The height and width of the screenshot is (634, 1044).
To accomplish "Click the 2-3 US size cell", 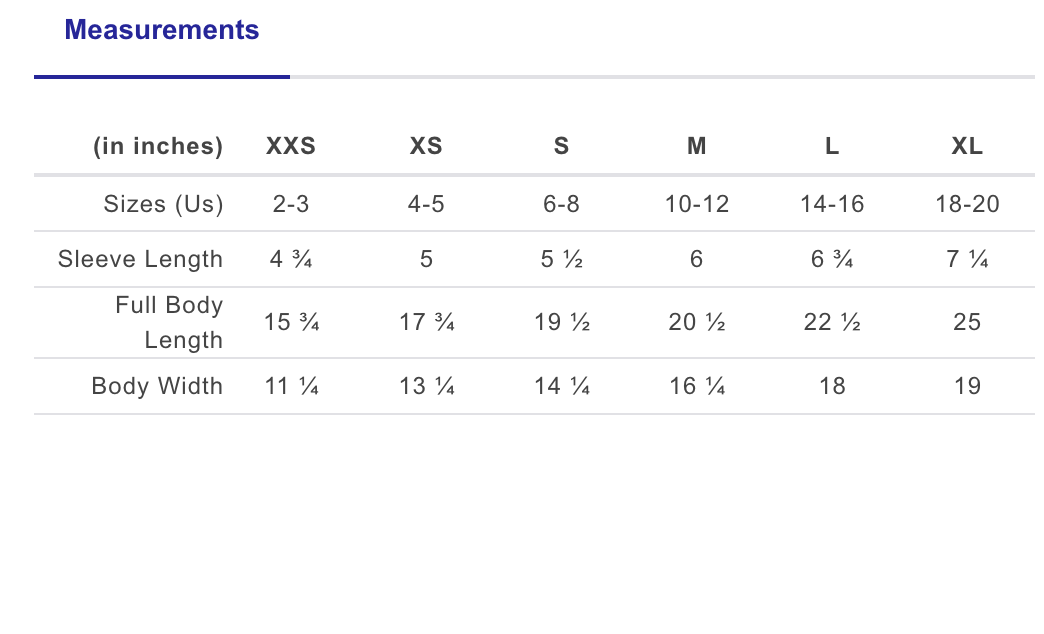I will click(291, 205).
